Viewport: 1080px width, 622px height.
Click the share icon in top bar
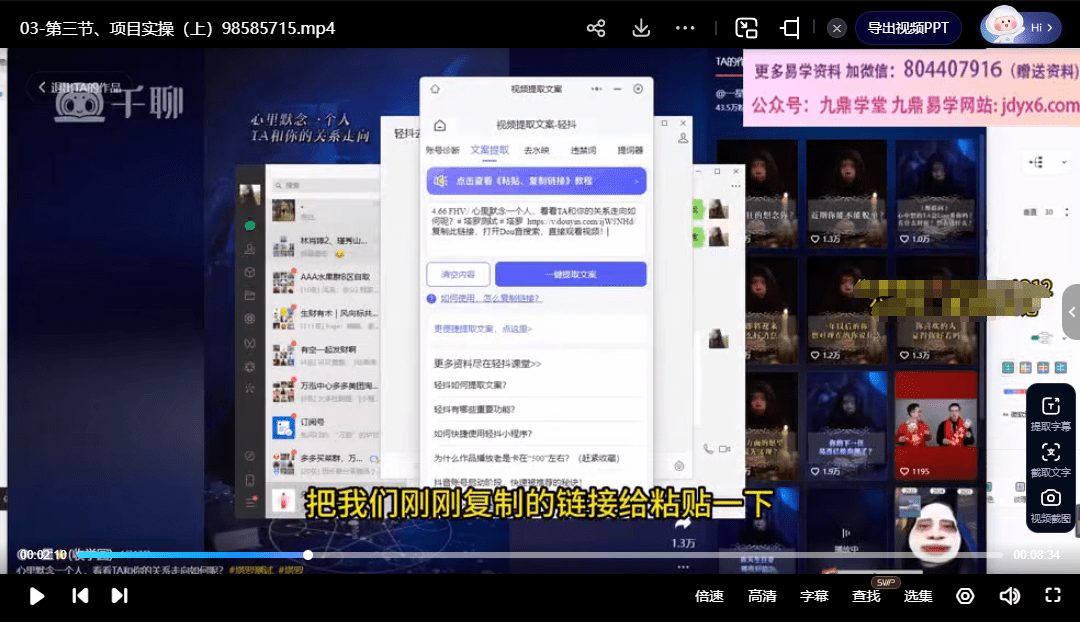point(596,28)
